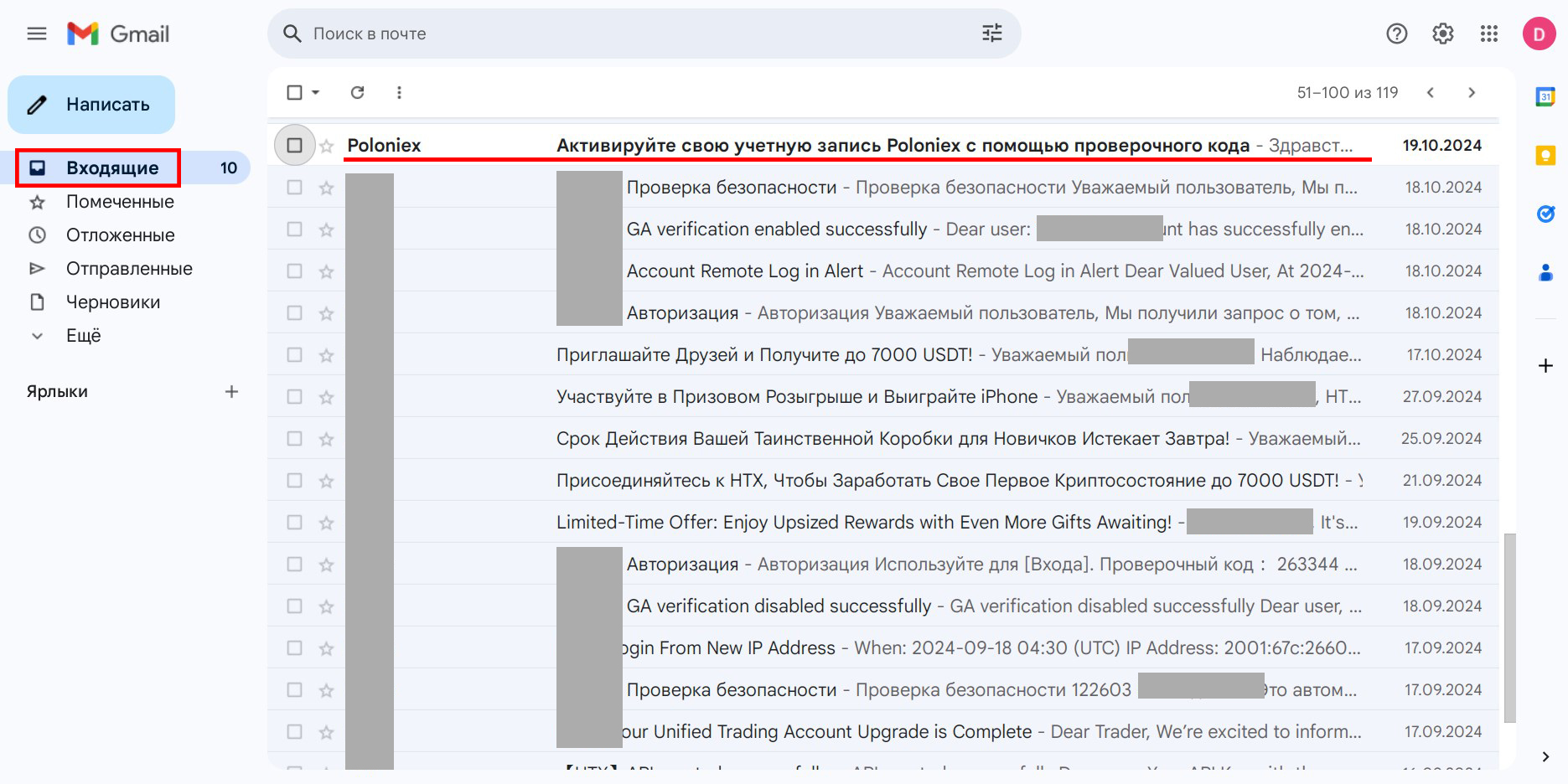1568x784 pixels.
Task: Get add-ons plus icon in side panel
Action: [x=1545, y=365]
